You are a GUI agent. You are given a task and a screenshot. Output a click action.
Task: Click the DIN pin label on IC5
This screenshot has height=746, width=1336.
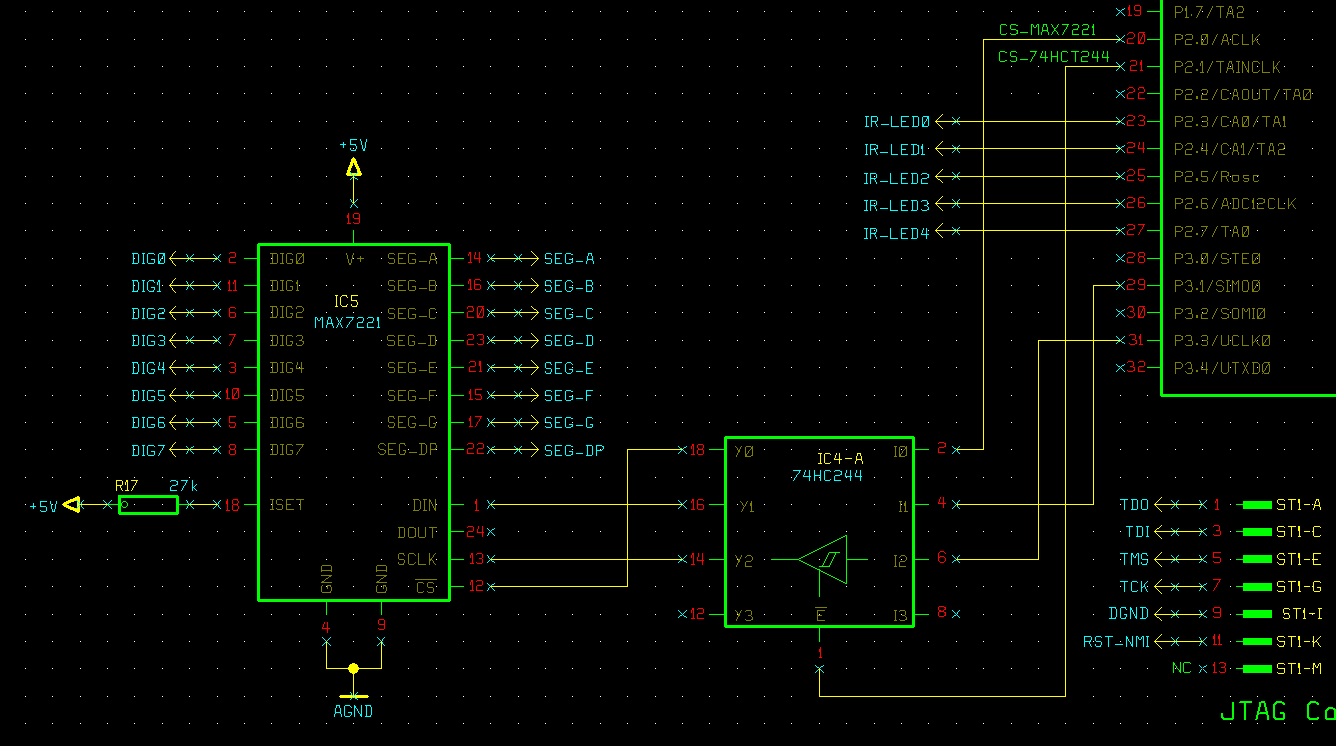point(425,505)
